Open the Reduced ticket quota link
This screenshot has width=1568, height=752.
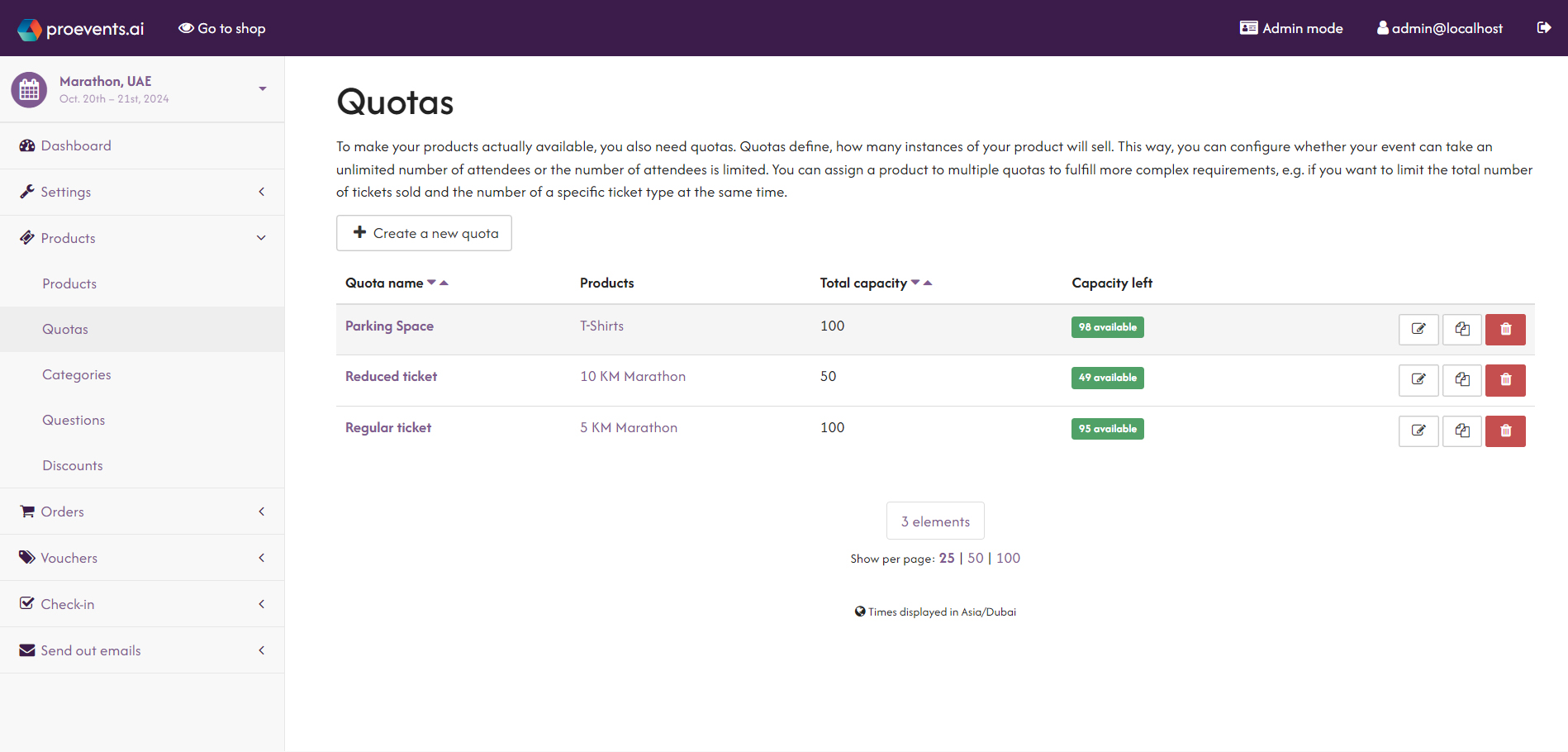pos(391,376)
